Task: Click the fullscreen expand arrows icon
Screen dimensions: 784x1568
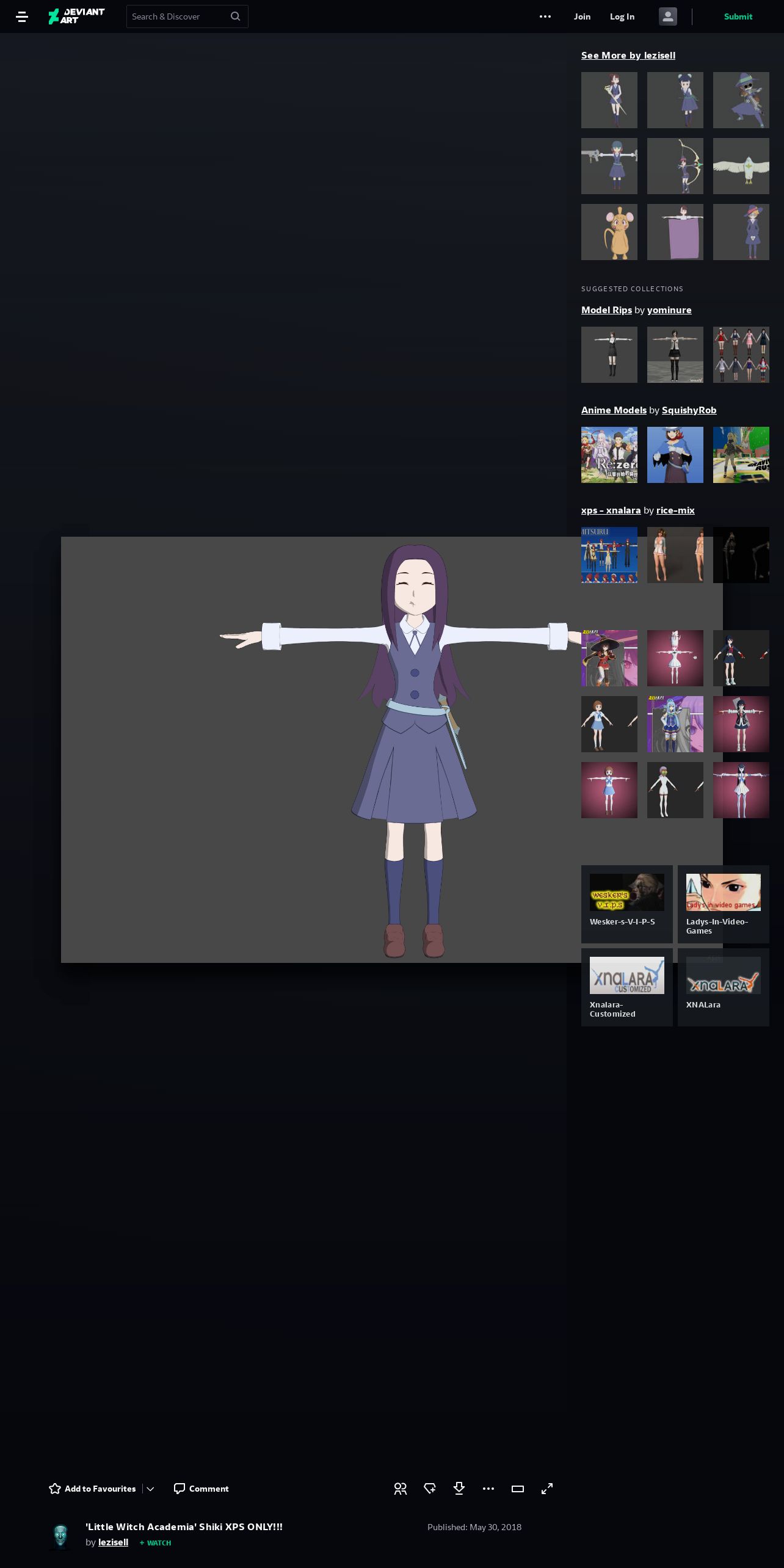Action: [x=547, y=1489]
